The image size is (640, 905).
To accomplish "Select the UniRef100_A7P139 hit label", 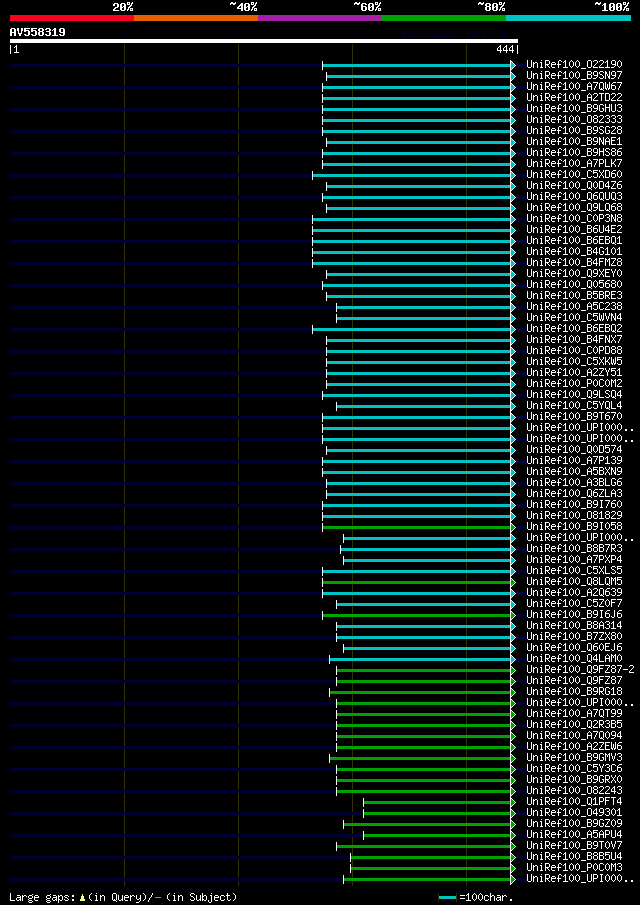I will [574, 461].
